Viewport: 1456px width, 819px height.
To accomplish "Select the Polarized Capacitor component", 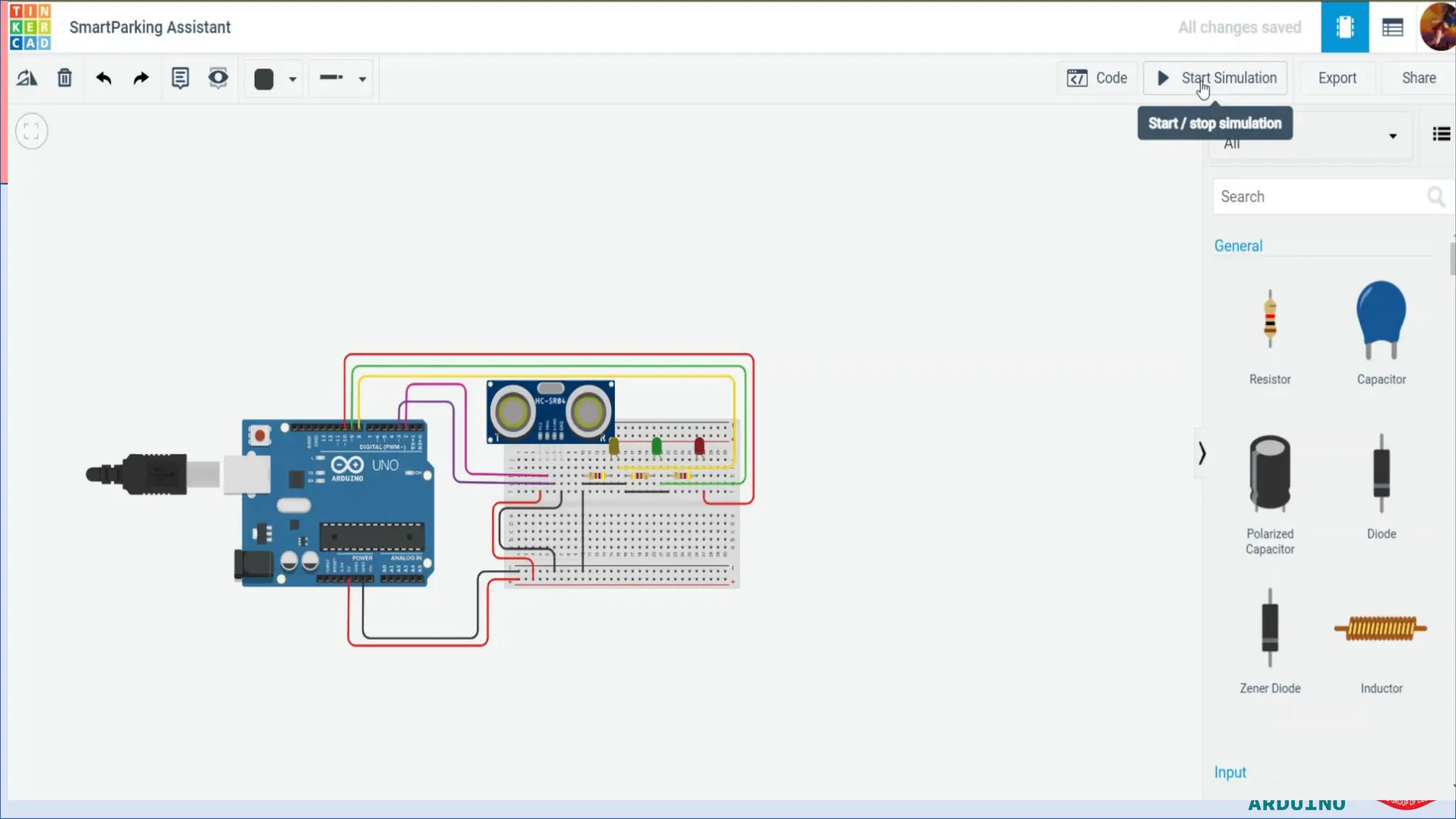I will pyautogui.click(x=1270, y=495).
